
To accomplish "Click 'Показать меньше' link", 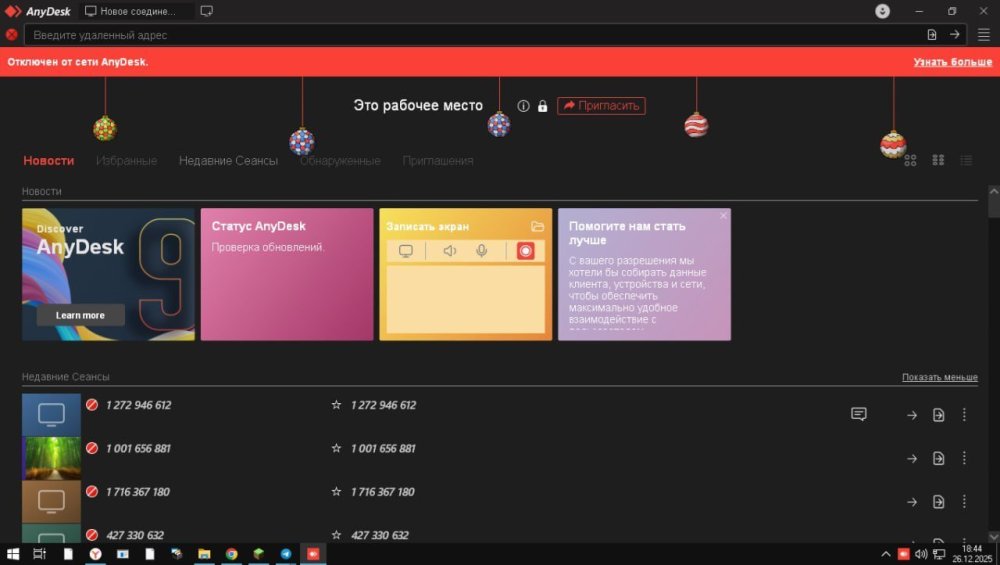I will click(x=939, y=377).
